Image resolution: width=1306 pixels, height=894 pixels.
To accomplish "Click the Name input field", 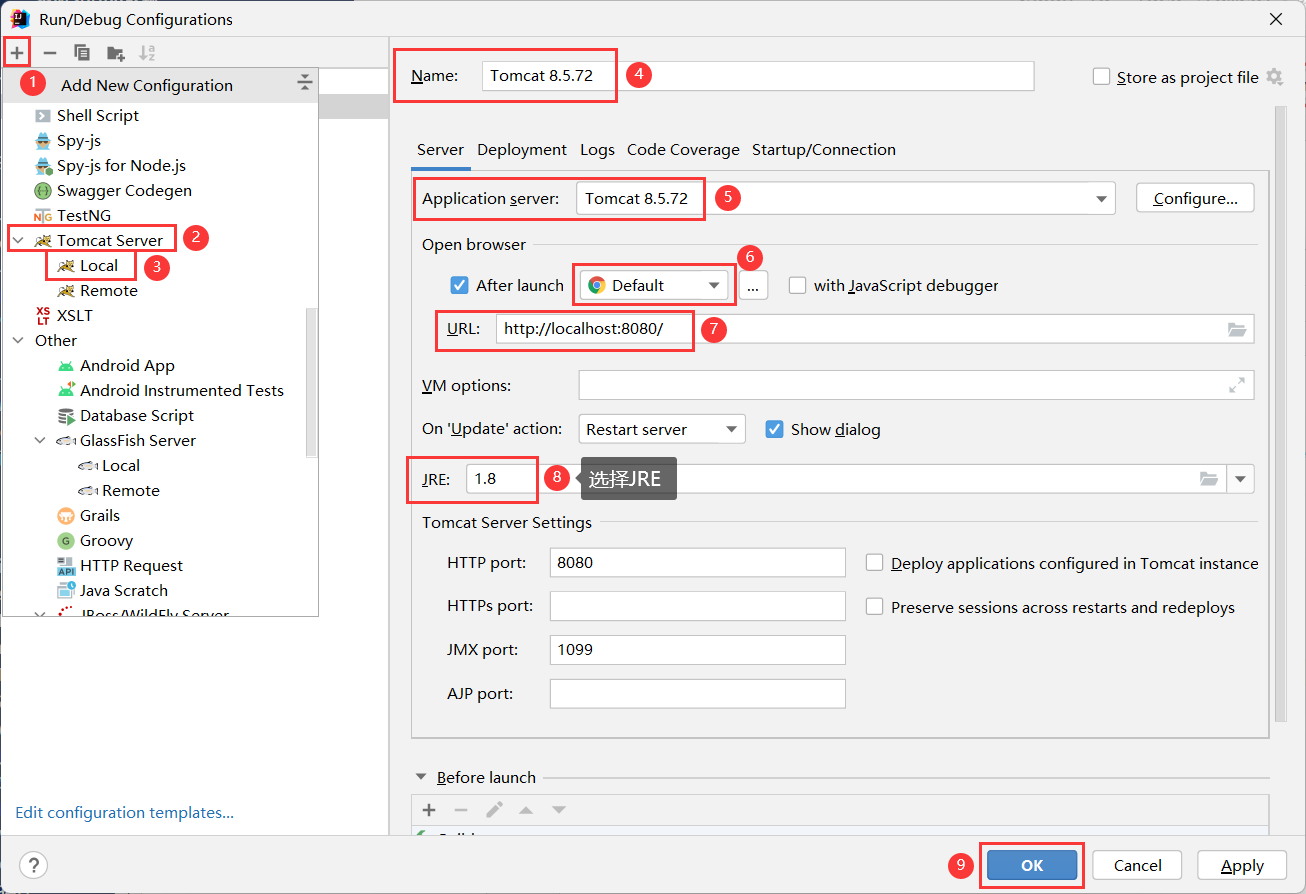I will tap(758, 76).
